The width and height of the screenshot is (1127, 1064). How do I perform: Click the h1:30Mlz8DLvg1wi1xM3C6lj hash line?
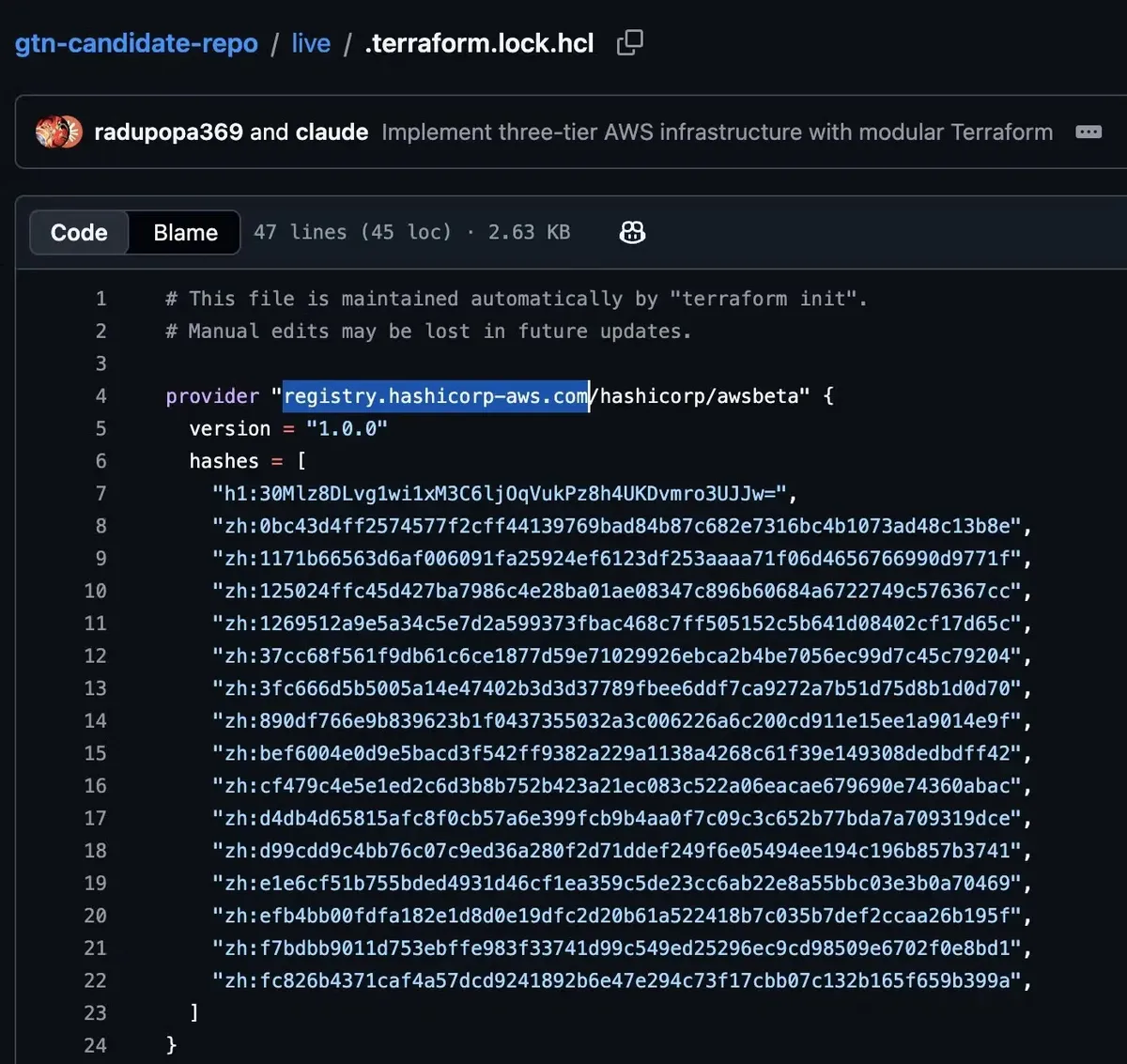point(505,493)
